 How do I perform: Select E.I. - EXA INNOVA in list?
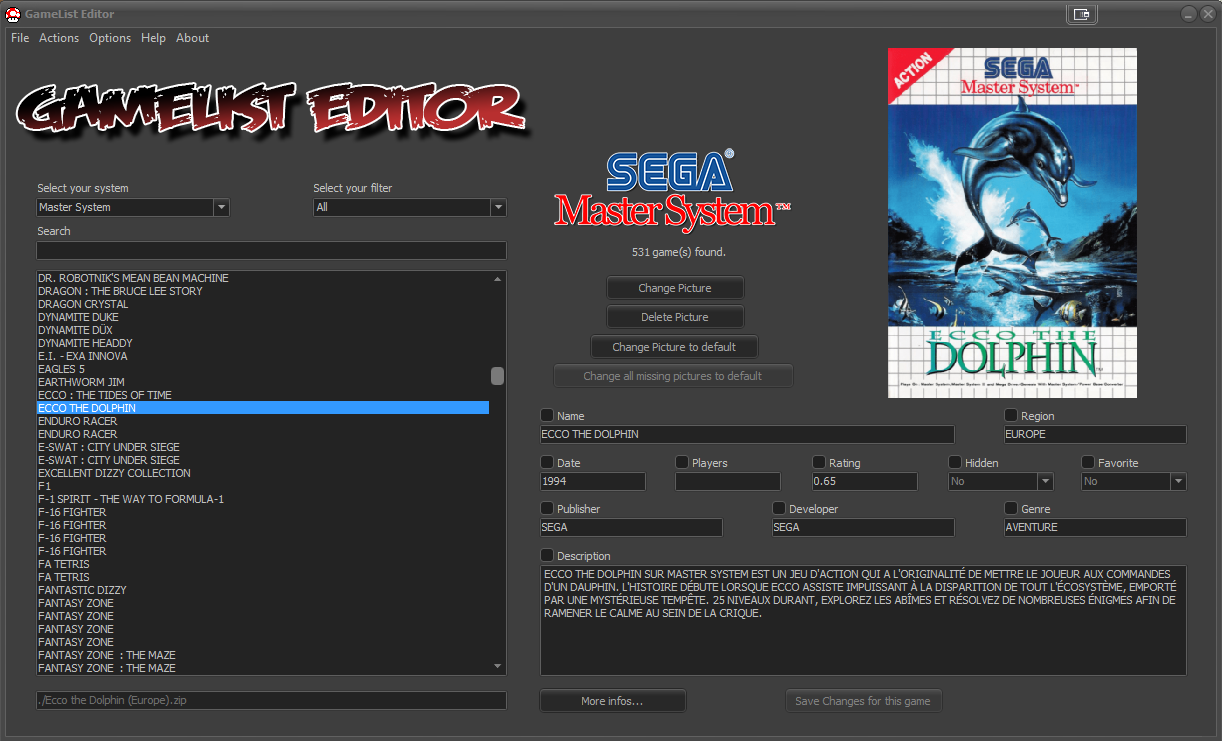tap(263, 356)
